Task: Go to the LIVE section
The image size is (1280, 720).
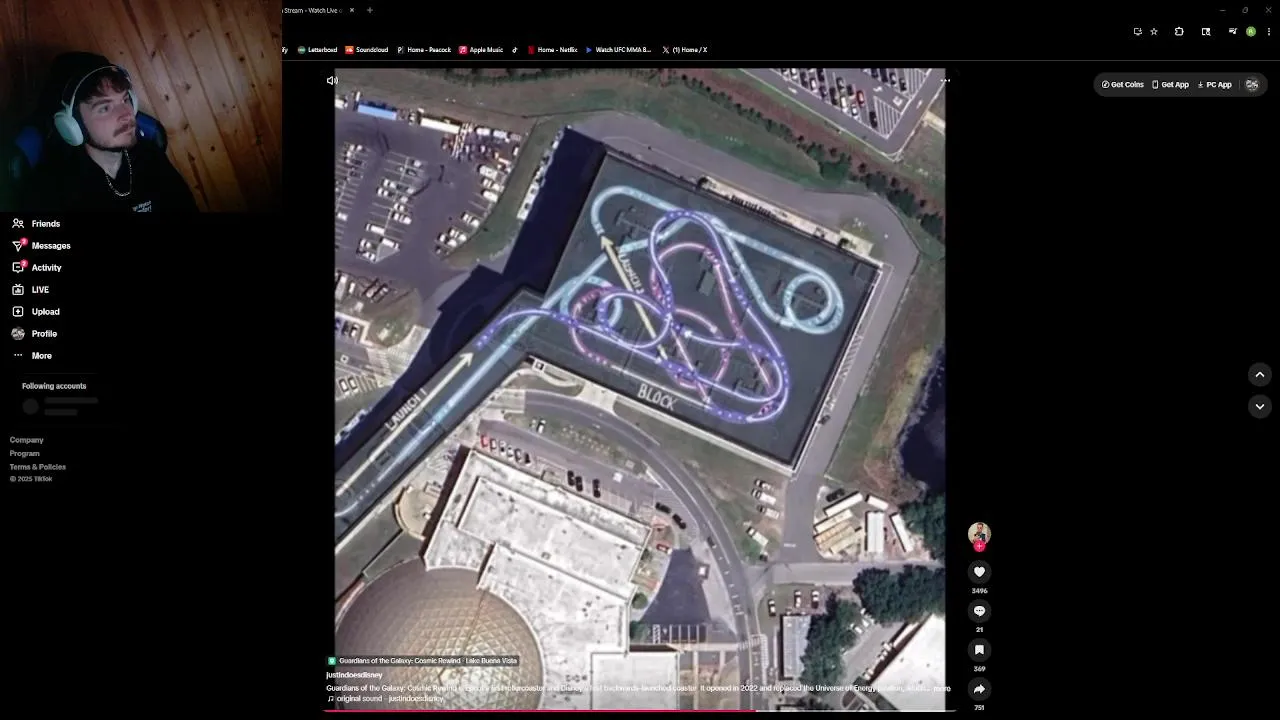Action: click(x=31, y=290)
